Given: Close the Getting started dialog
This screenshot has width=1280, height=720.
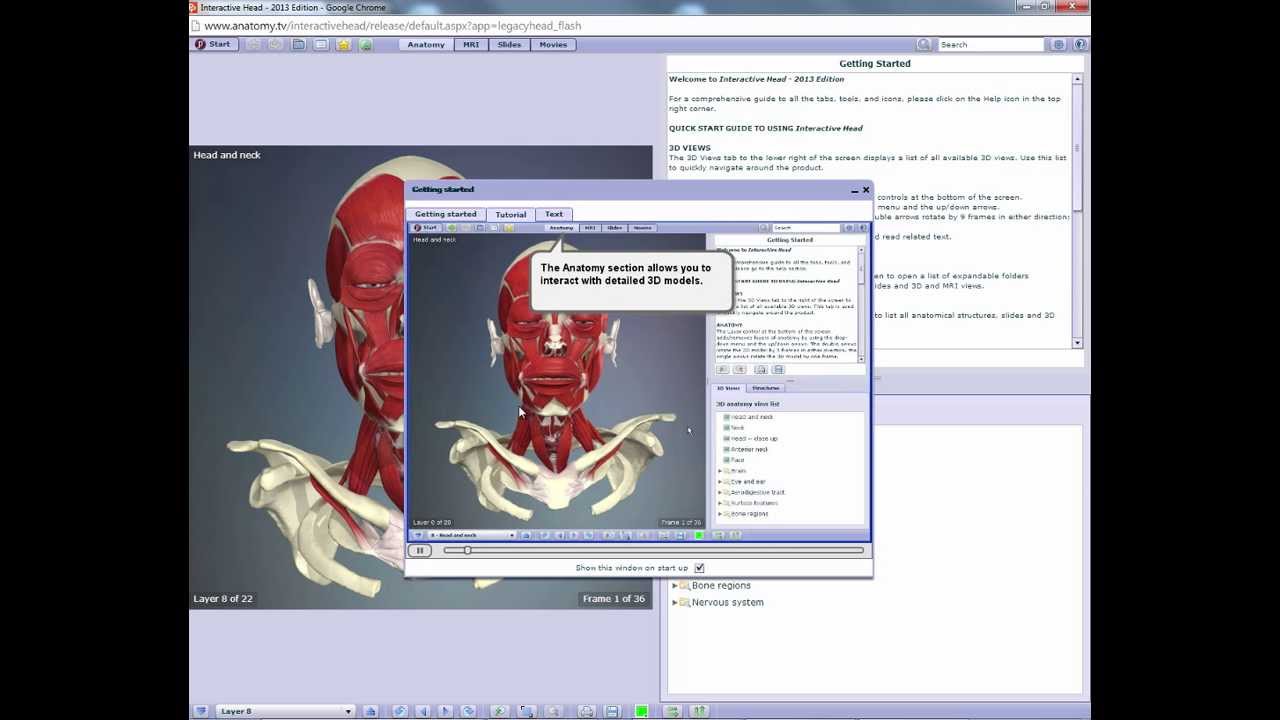Looking at the screenshot, I should [866, 190].
